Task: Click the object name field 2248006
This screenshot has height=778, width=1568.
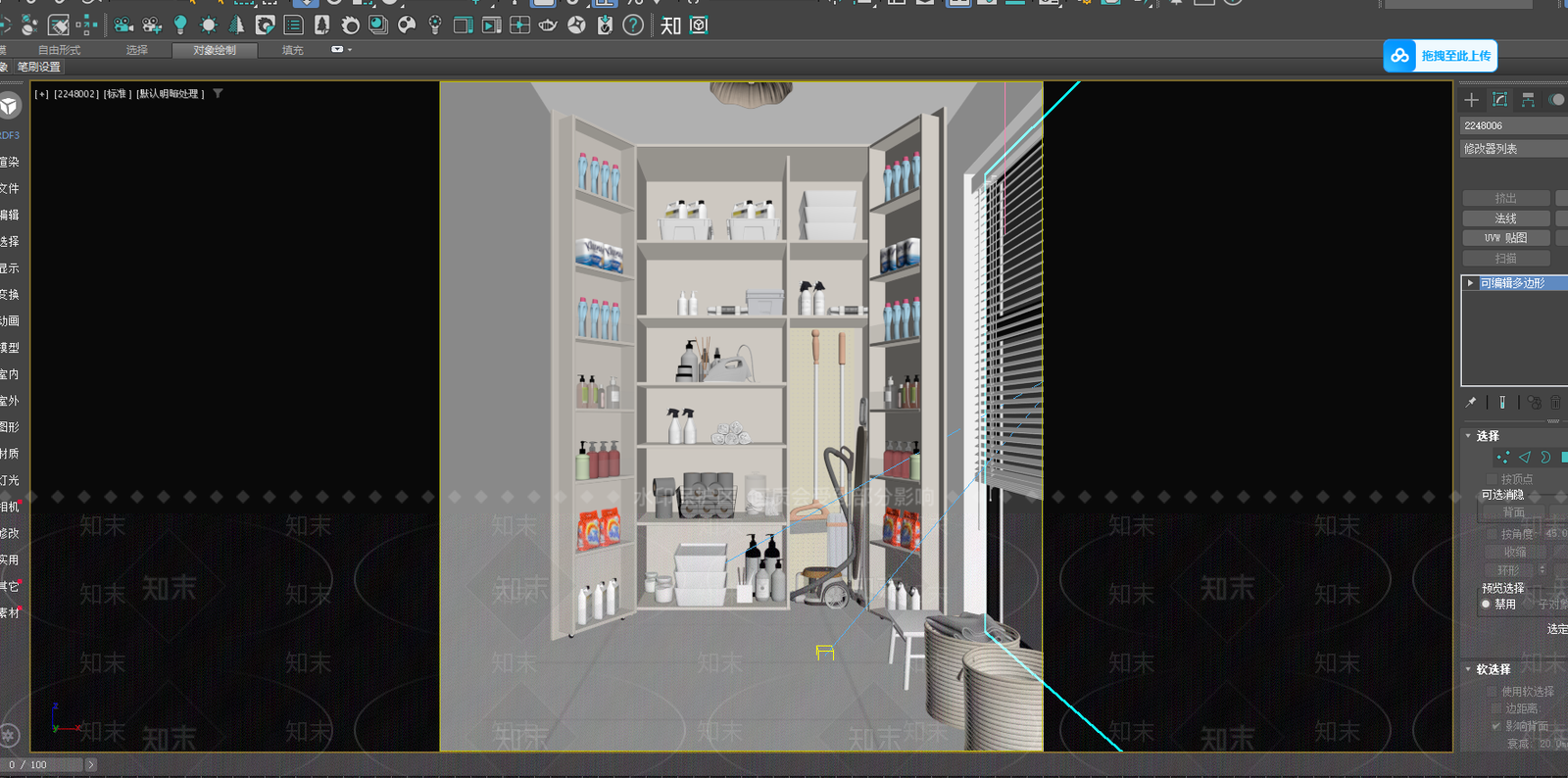Action: point(1514,125)
